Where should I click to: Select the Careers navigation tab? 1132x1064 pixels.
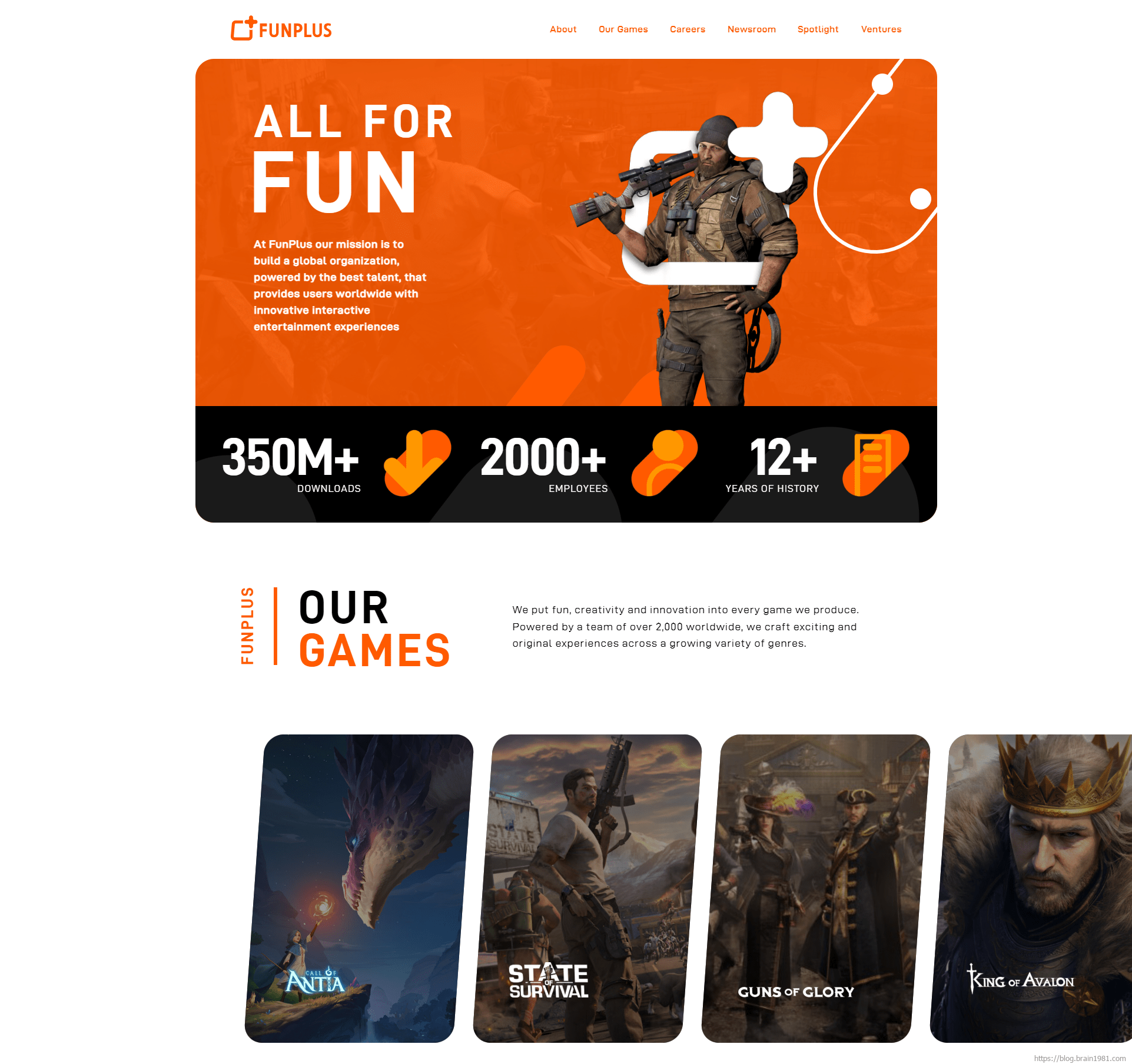click(x=687, y=29)
